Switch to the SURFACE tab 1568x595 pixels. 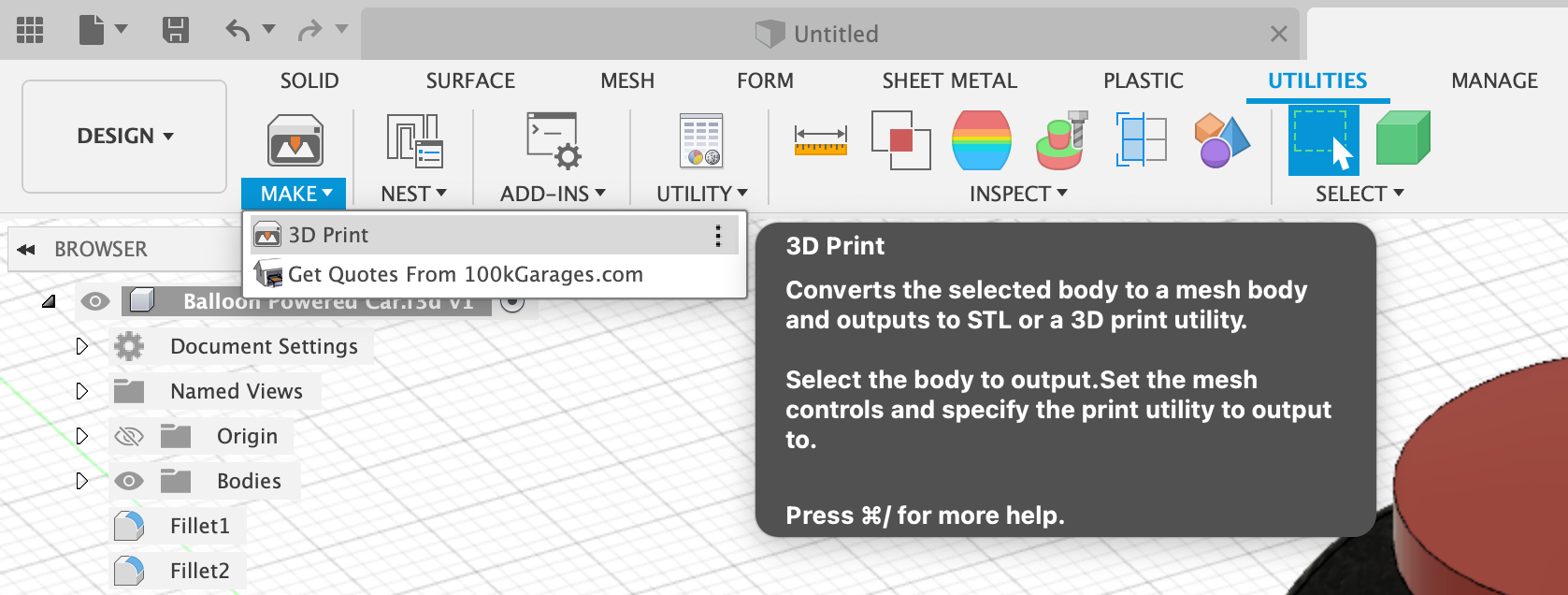click(x=470, y=81)
